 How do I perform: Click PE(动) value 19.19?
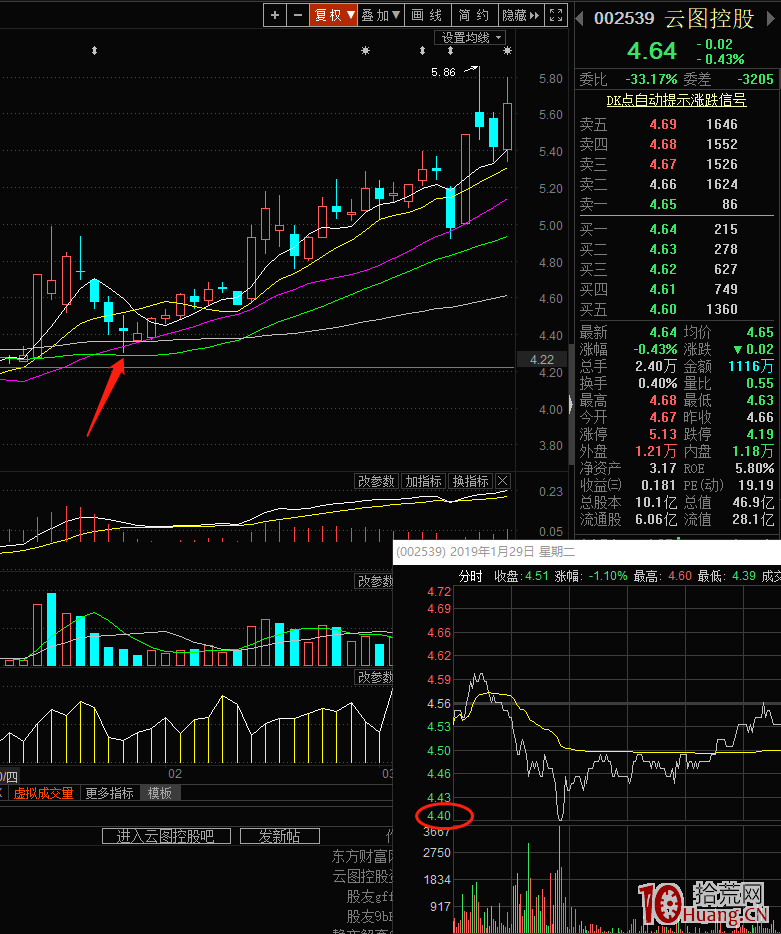click(x=755, y=485)
